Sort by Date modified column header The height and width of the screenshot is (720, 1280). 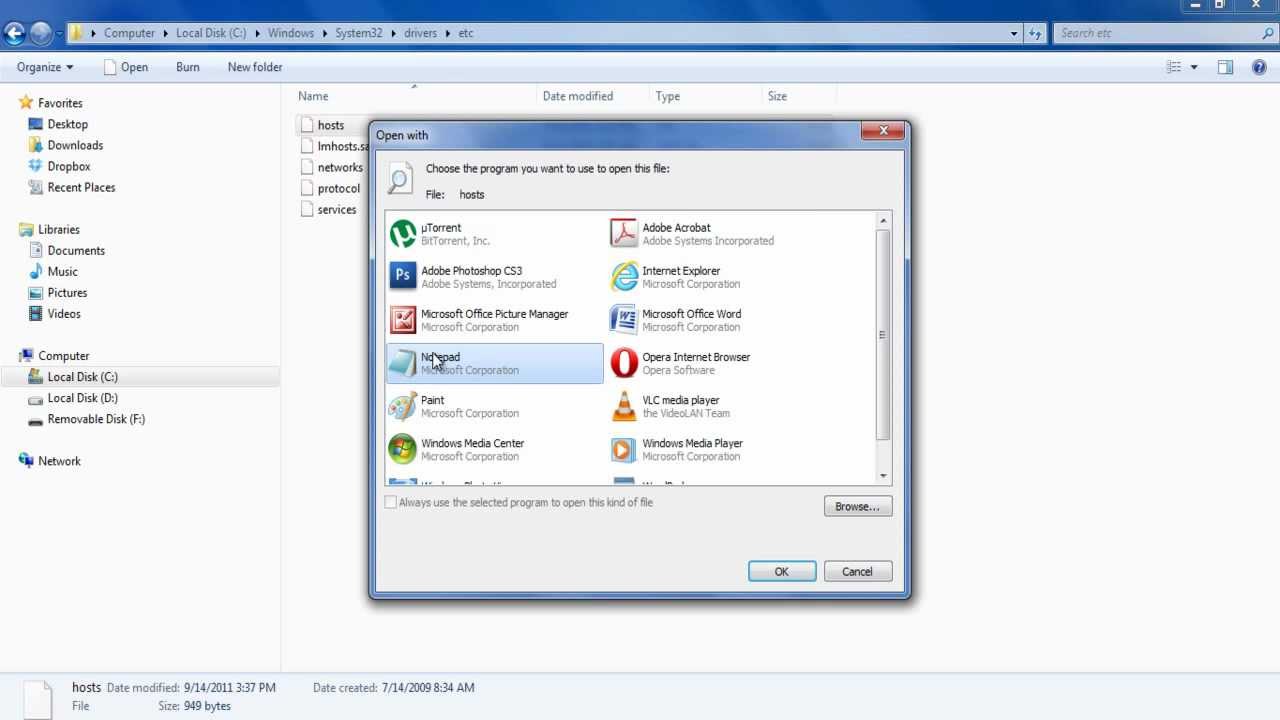click(593, 96)
